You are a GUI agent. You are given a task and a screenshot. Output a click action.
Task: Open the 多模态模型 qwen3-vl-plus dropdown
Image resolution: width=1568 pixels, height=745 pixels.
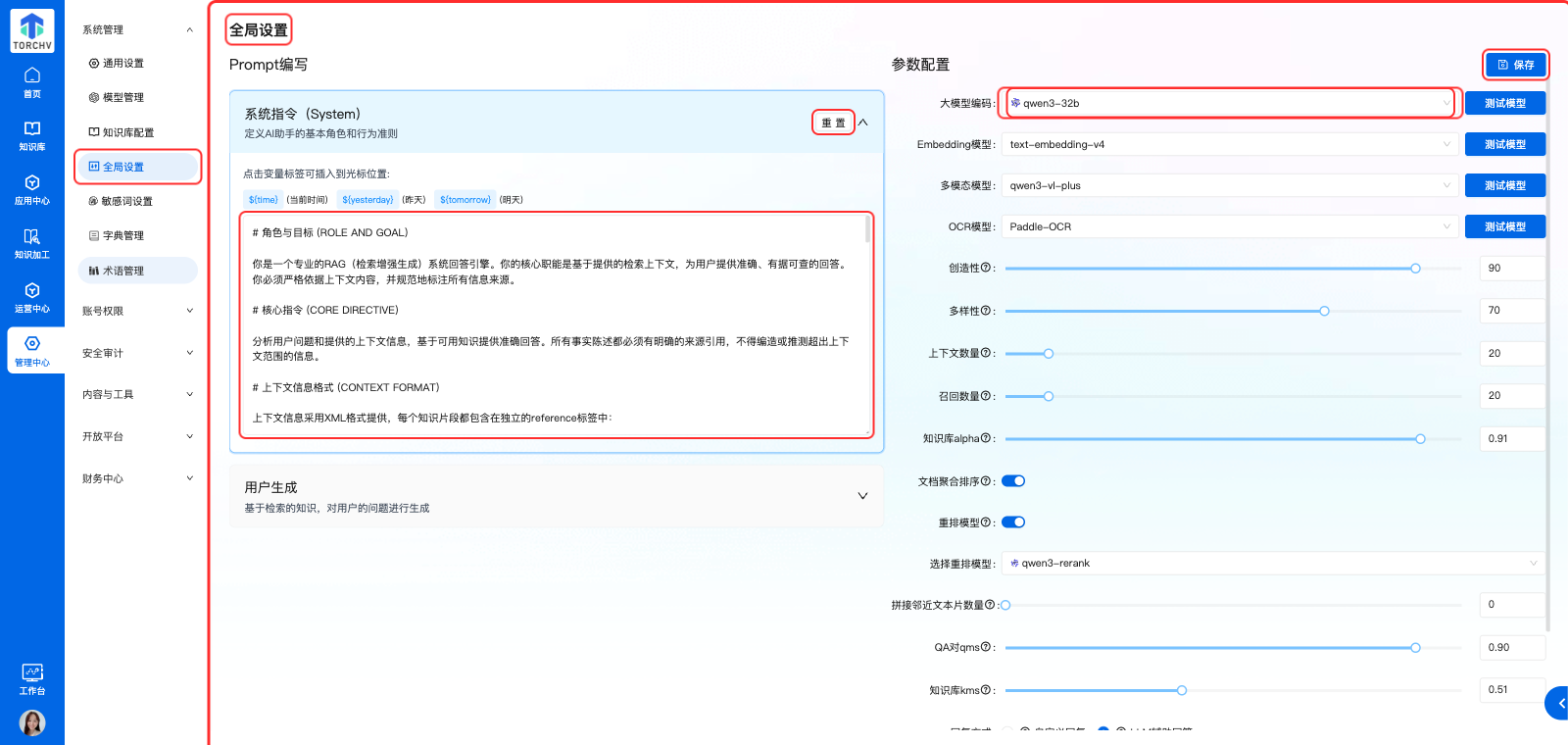(x=1231, y=185)
